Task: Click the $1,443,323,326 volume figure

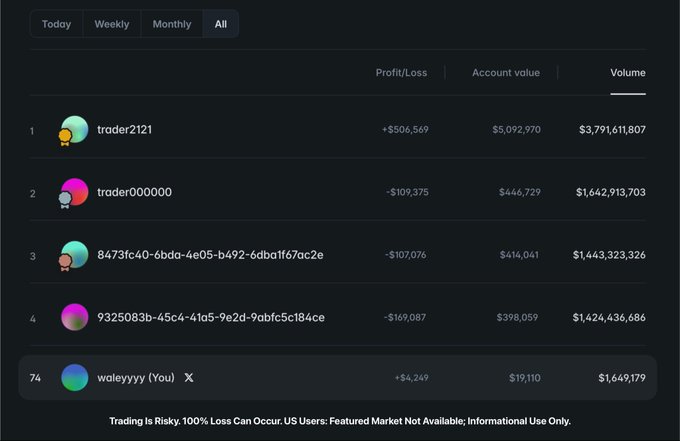Action: pos(609,255)
